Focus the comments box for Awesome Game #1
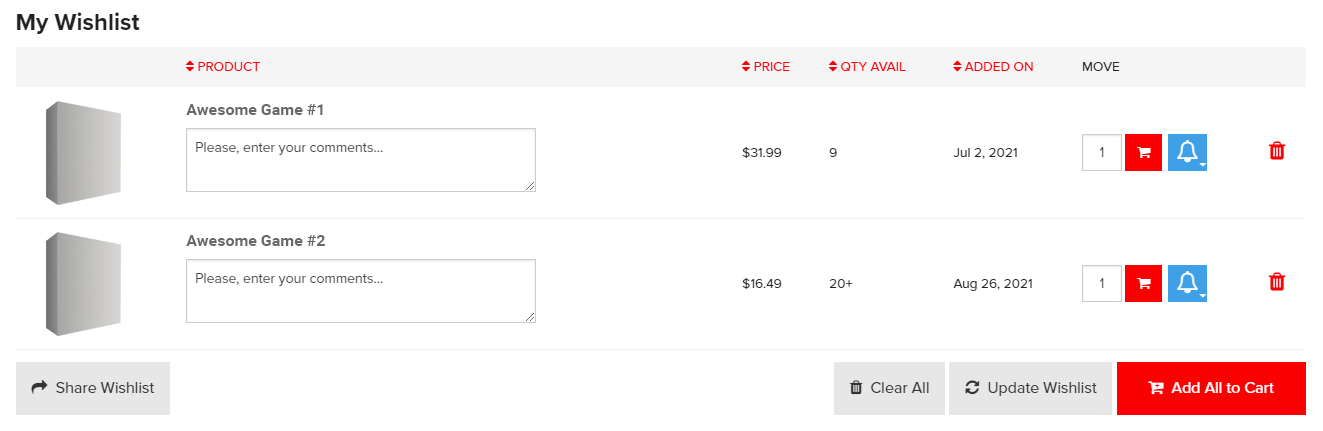The image size is (1323, 431). click(361, 160)
